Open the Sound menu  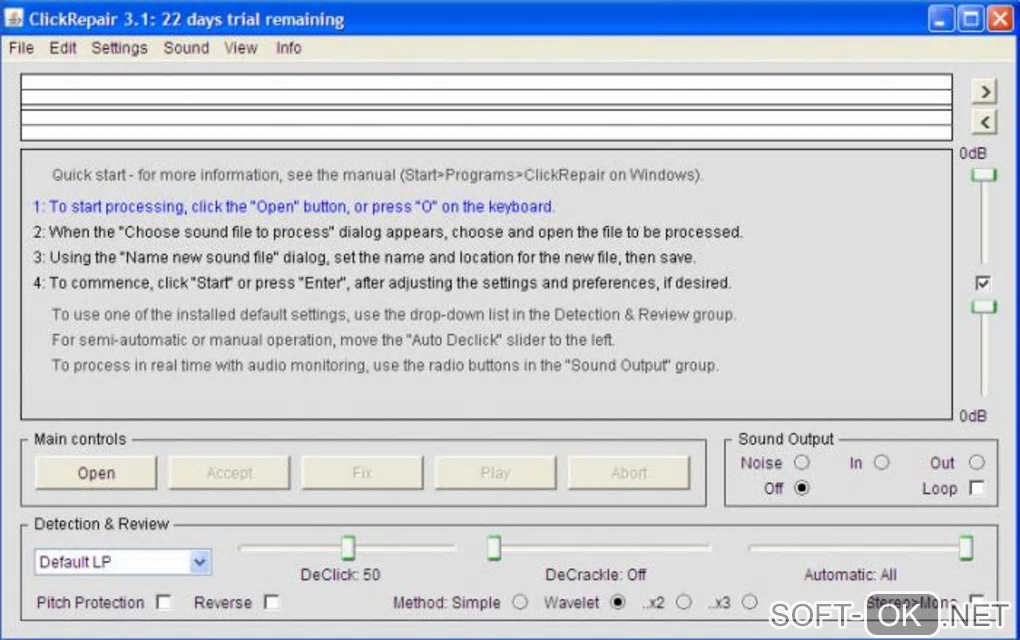coord(186,48)
